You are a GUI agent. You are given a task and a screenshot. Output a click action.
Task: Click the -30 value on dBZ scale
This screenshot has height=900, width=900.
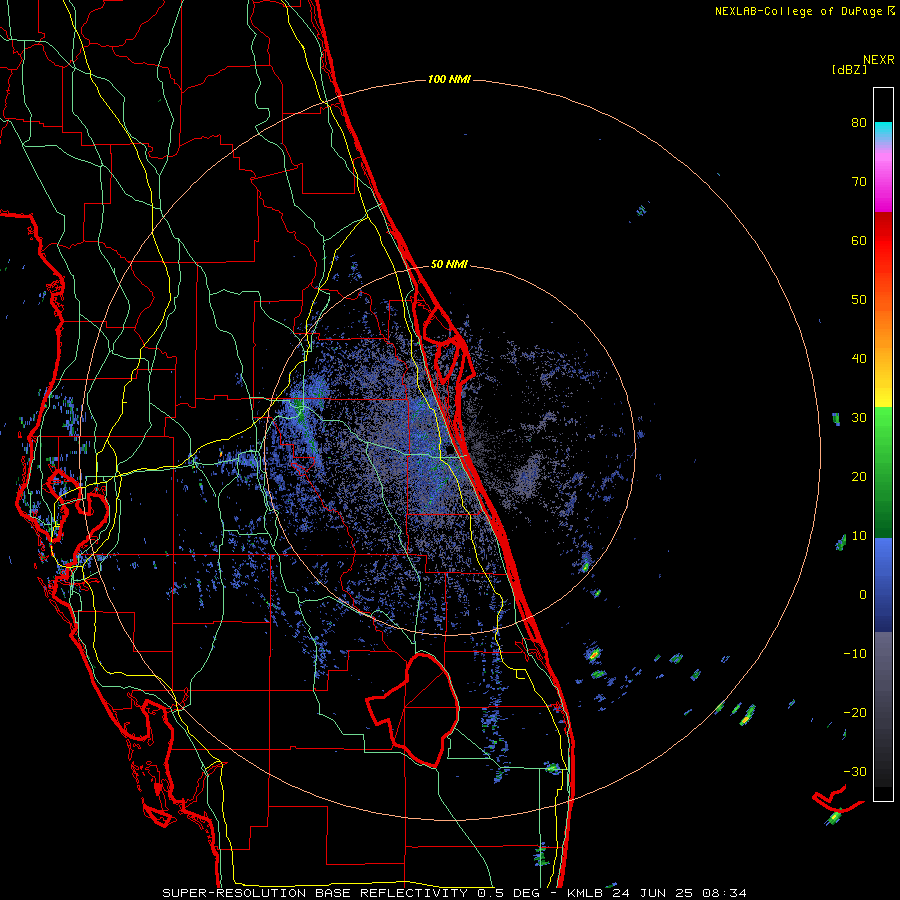tap(855, 771)
